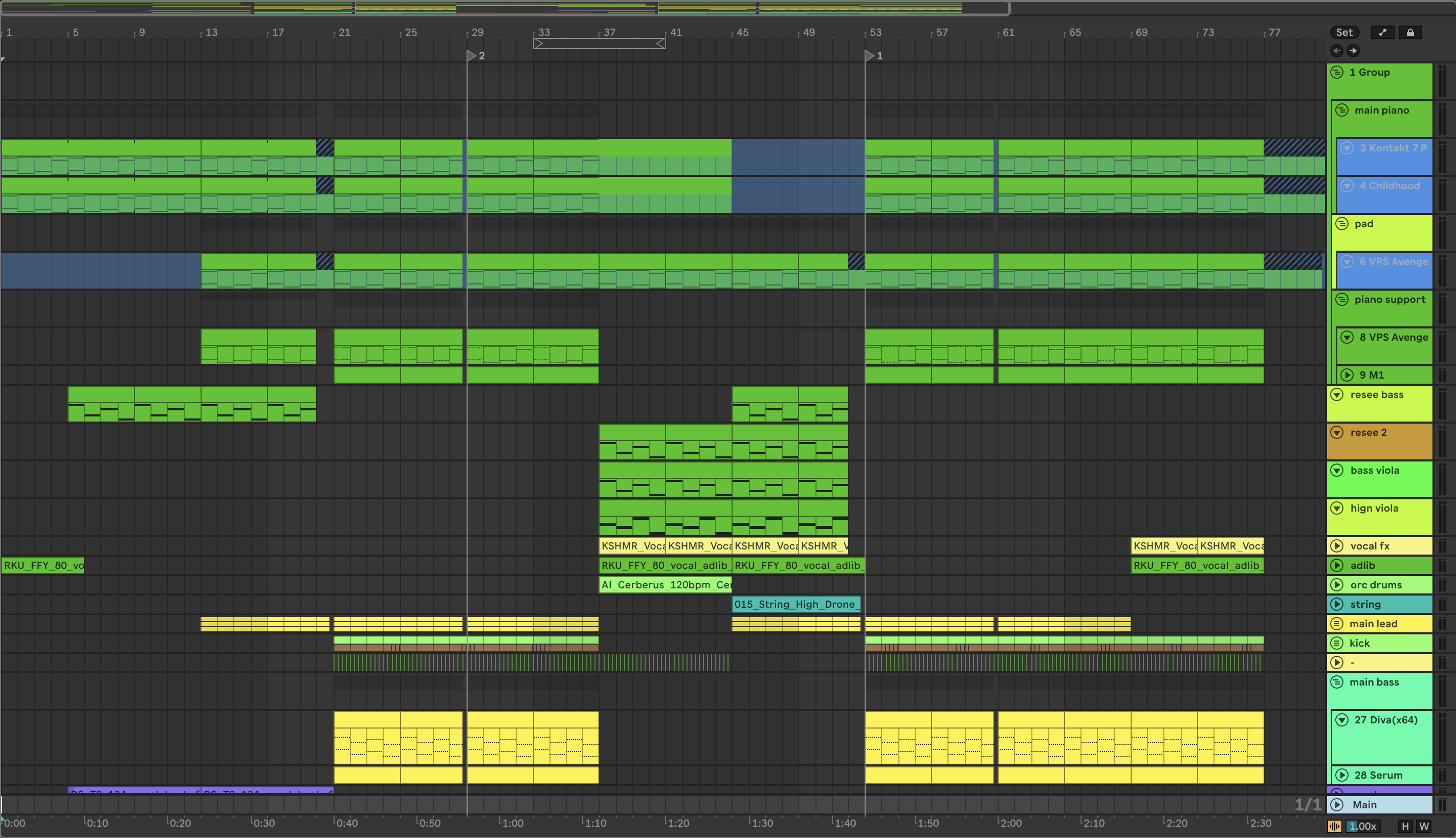
Task: Click the orc drums track arrow icon
Action: pos(1337,585)
